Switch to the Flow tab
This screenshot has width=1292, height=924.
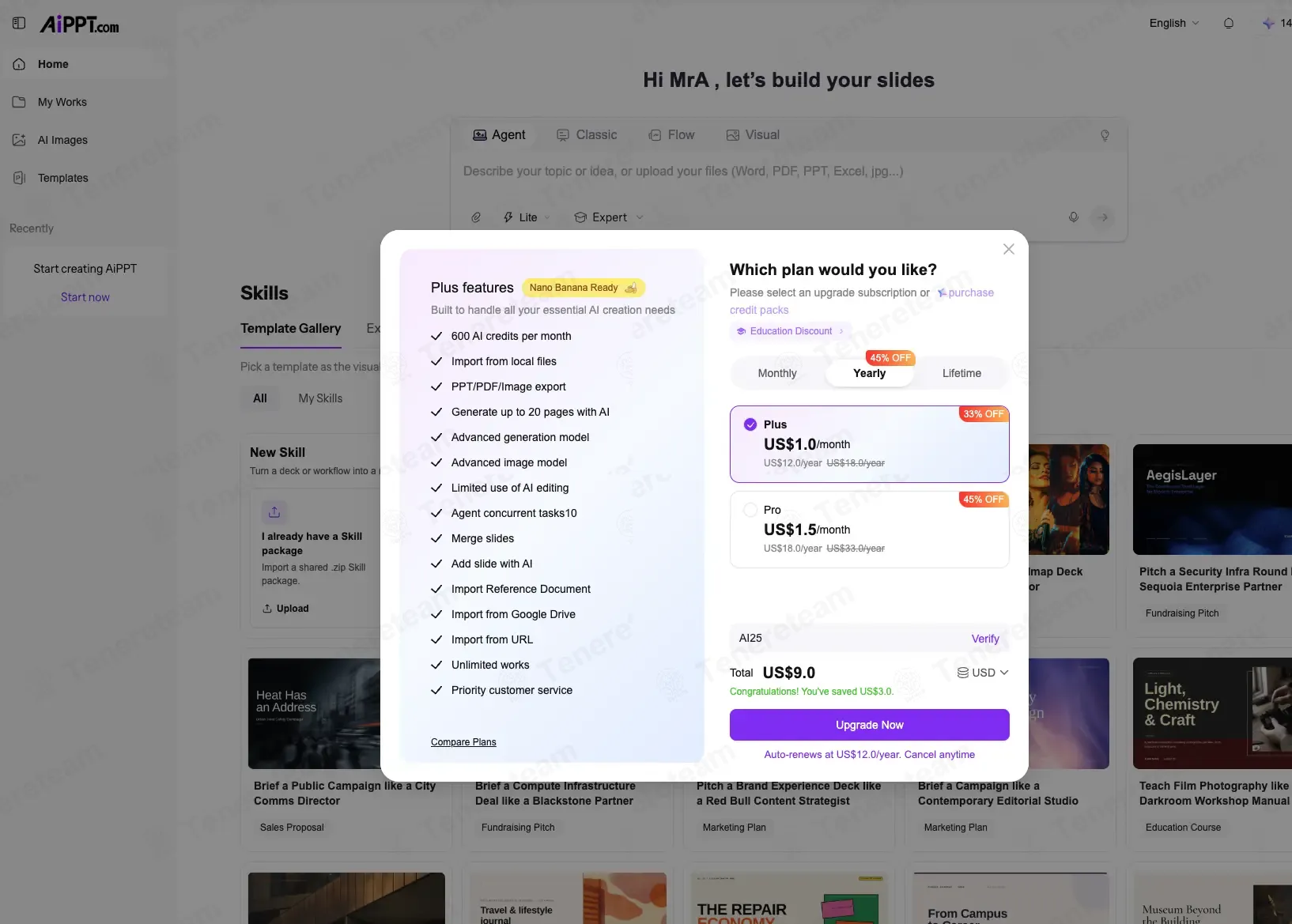pyautogui.click(x=671, y=135)
